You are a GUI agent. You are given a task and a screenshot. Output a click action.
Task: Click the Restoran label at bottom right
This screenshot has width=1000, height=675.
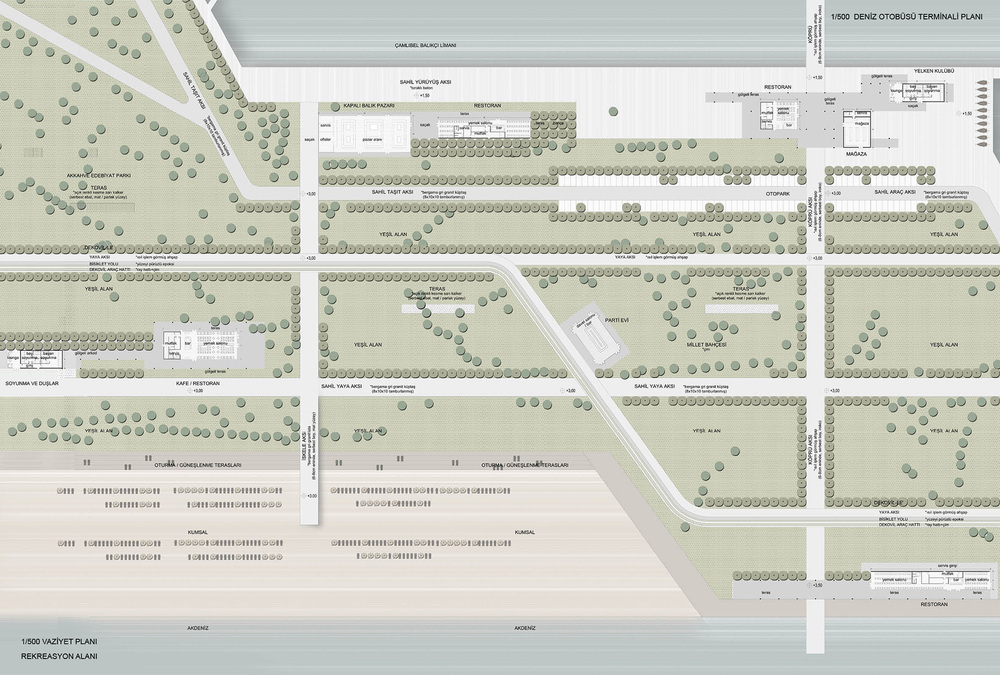point(932,605)
